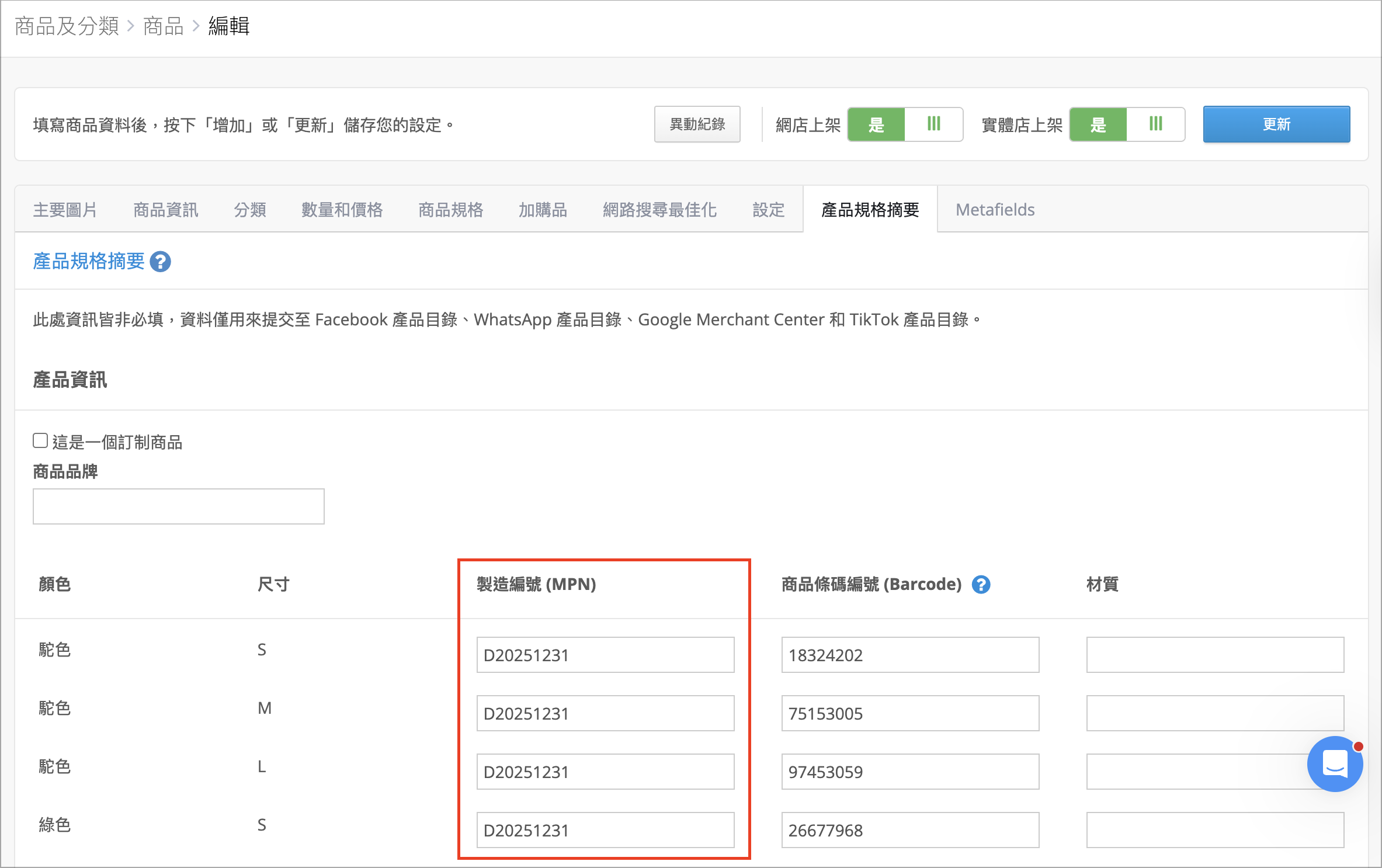Click the blue 更新 button
The width and height of the screenshot is (1382, 868).
pos(1276,124)
